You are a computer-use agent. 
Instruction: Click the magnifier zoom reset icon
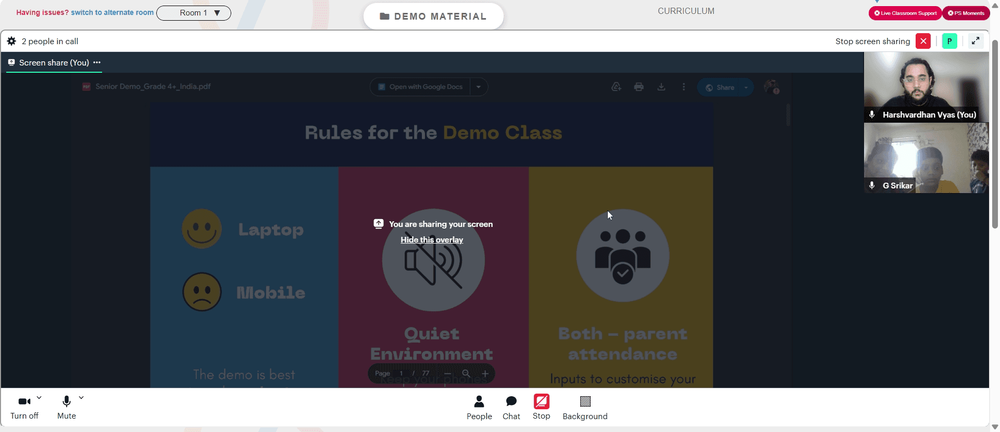(x=466, y=374)
